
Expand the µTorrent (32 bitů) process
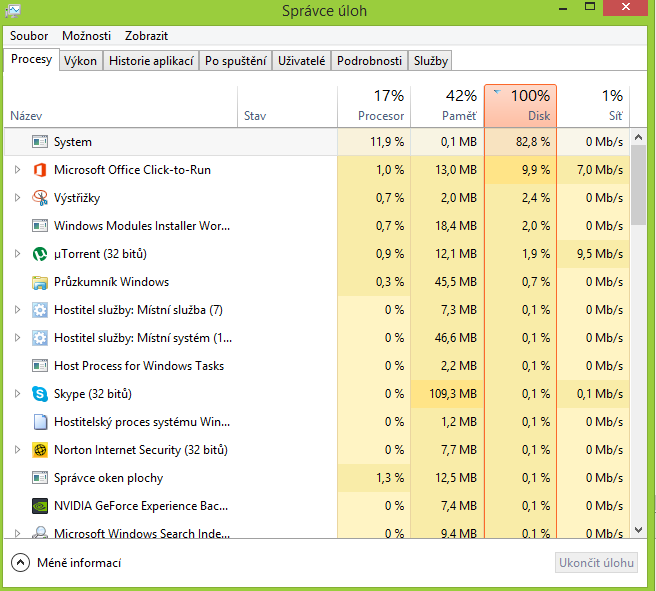click(17, 254)
